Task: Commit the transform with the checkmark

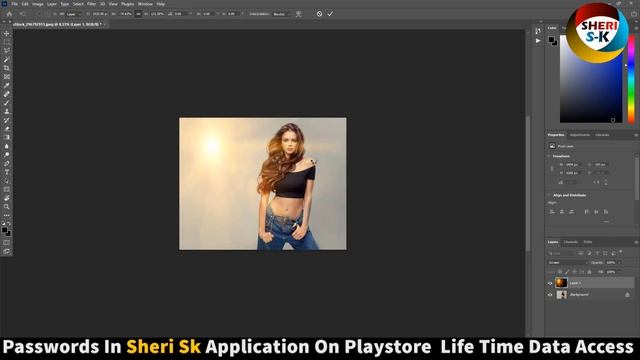Action: [330, 14]
